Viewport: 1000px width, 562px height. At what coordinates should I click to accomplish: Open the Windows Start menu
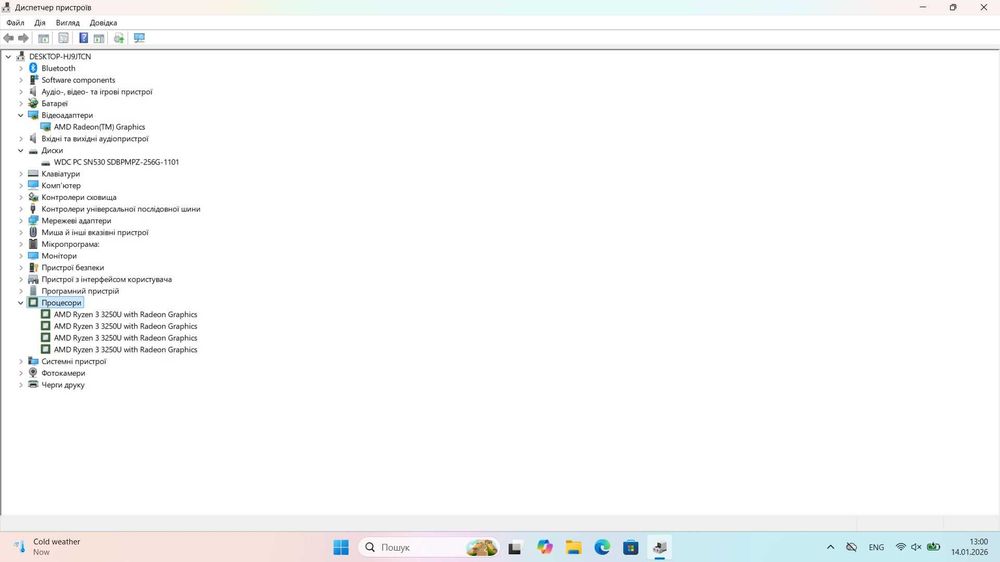(341, 547)
